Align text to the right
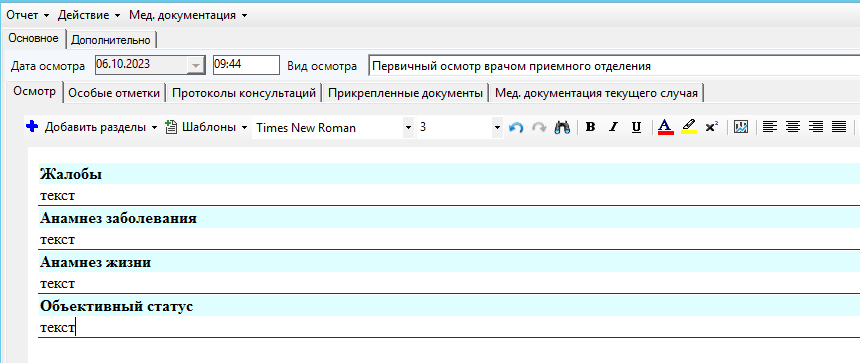This screenshot has width=860, height=363. coord(816,128)
